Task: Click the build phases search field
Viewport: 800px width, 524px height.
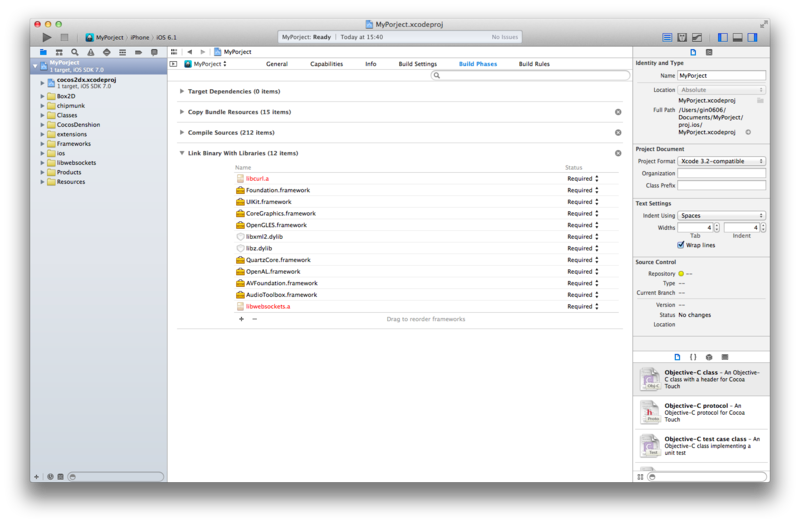Action: pyautogui.click(x=530, y=76)
